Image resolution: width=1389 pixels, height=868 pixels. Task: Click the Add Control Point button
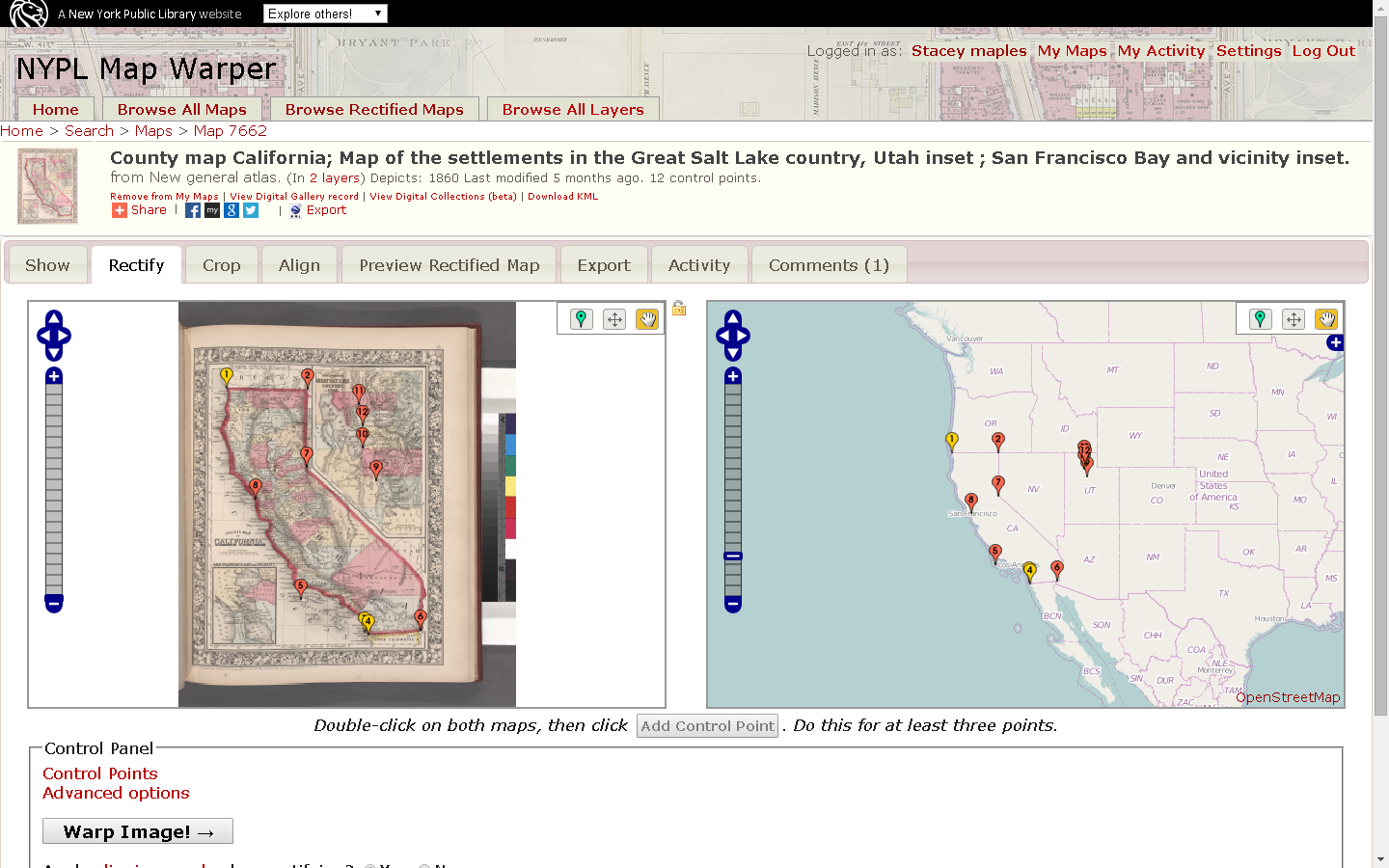click(707, 726)
